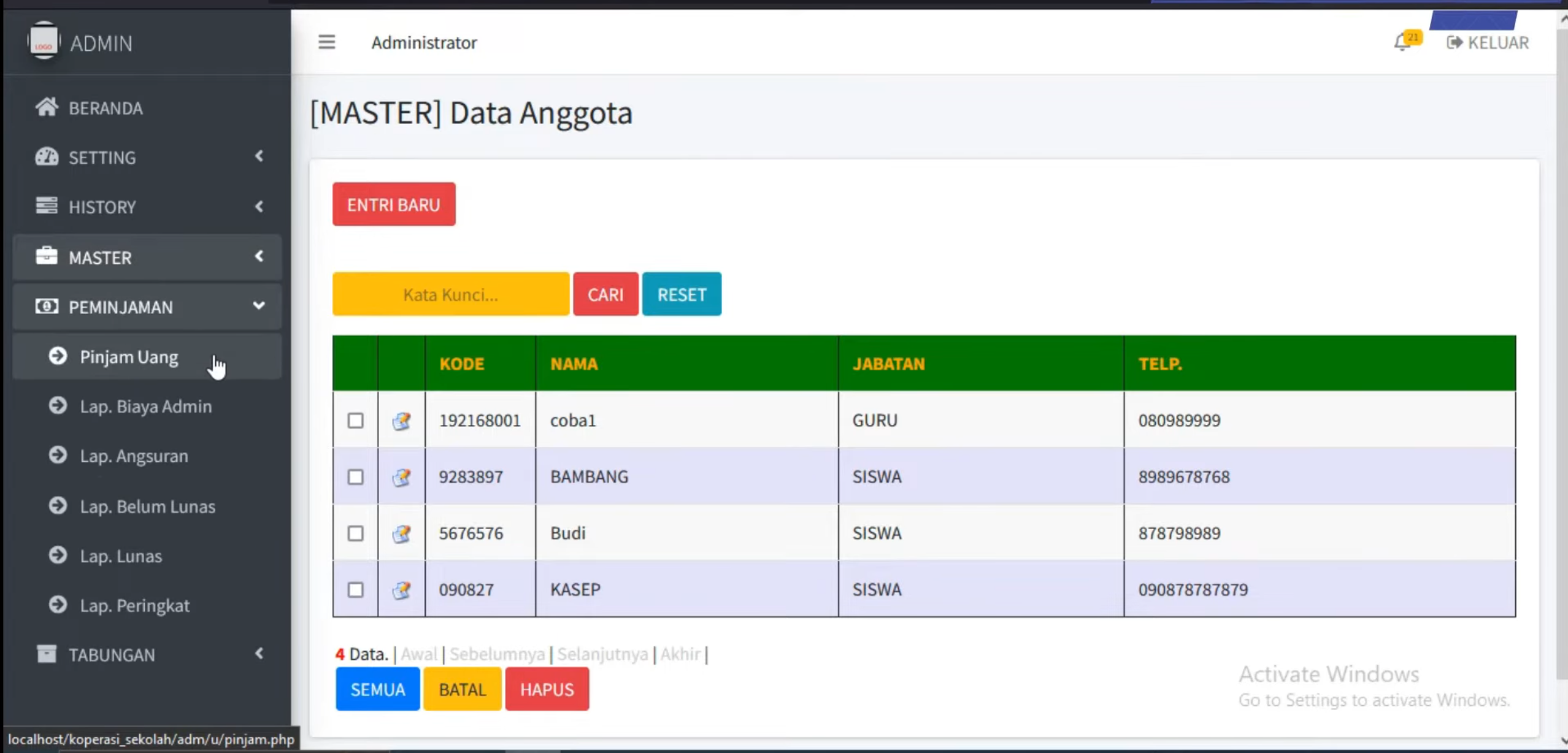The height and width of the screenshot is (753, 1568).
Task: Click the RESET button
Action: click(682, 294)
